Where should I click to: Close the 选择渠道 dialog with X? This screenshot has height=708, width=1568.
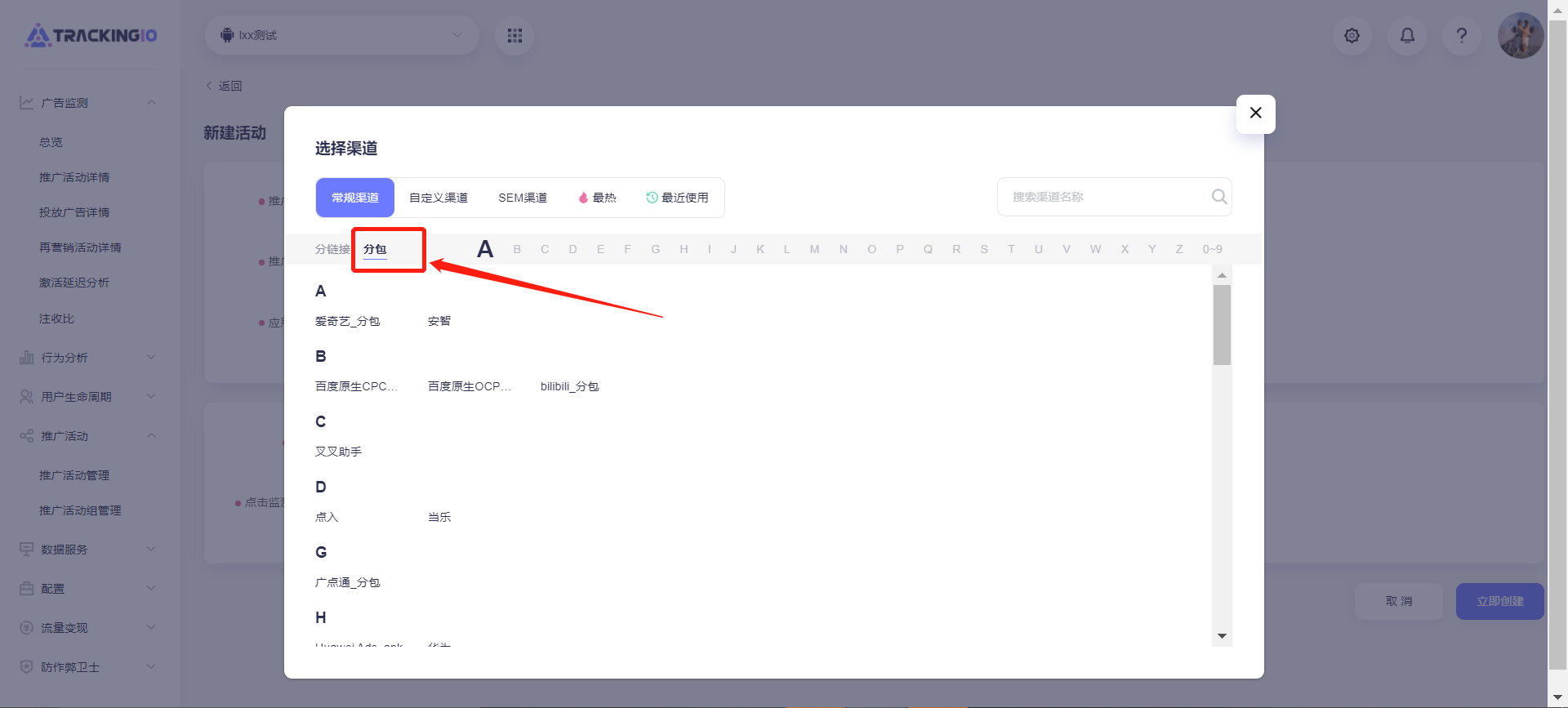[x=1255, y=114]
